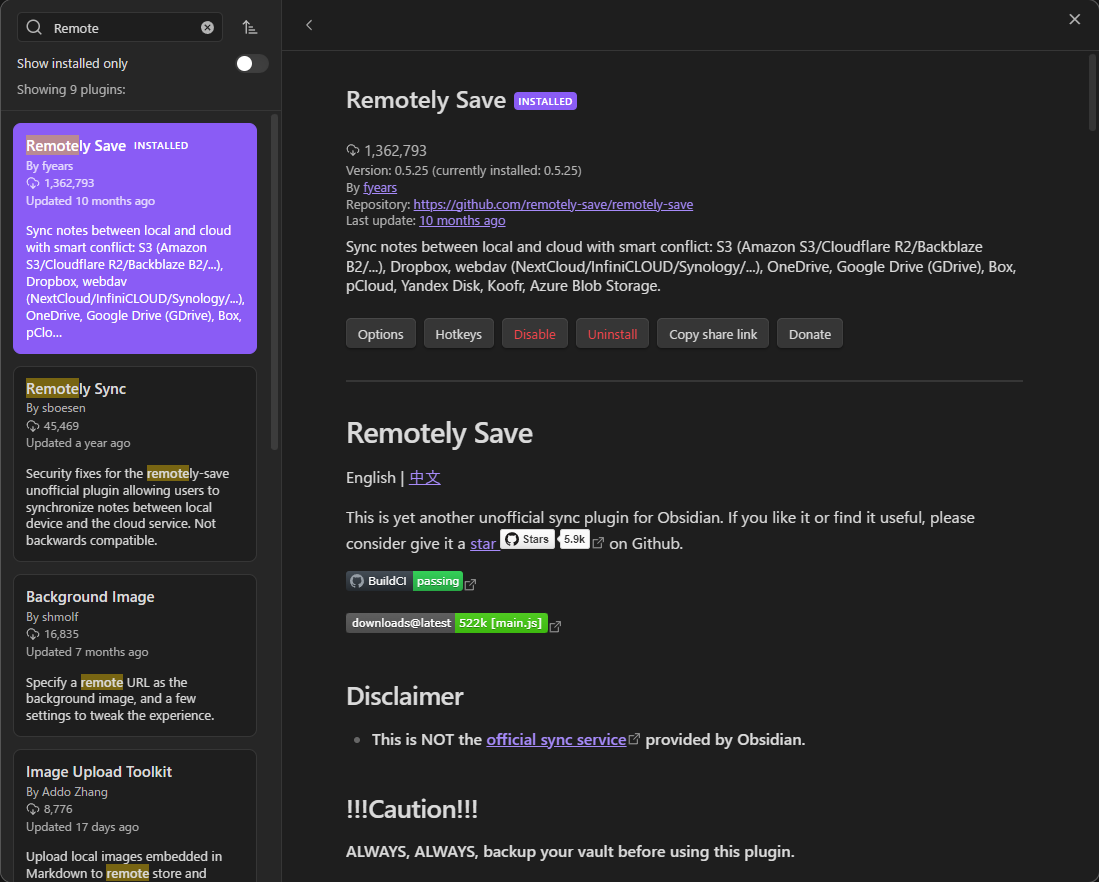
Task: Click the 45,469 download count
Action: [61, 426]
